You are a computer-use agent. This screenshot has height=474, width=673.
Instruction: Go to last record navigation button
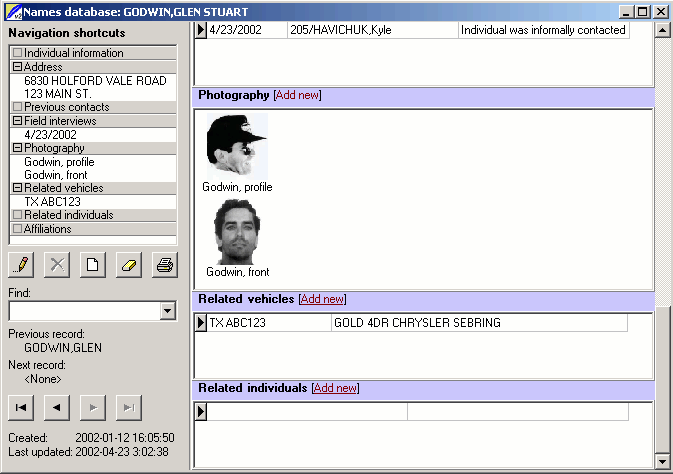click(x=129, y=407)
